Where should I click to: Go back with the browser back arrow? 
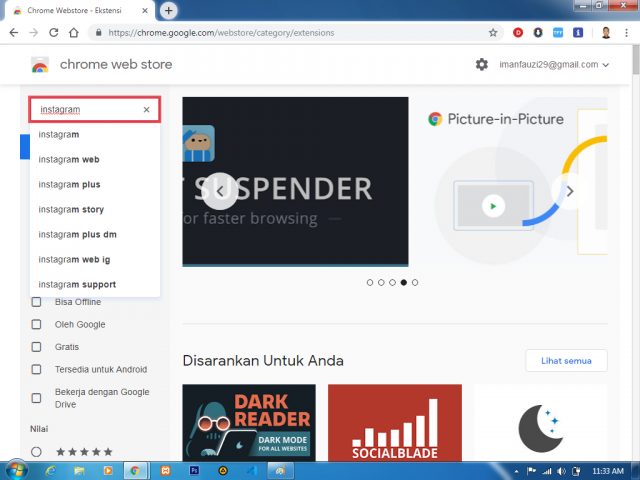(x=13, y=33)
